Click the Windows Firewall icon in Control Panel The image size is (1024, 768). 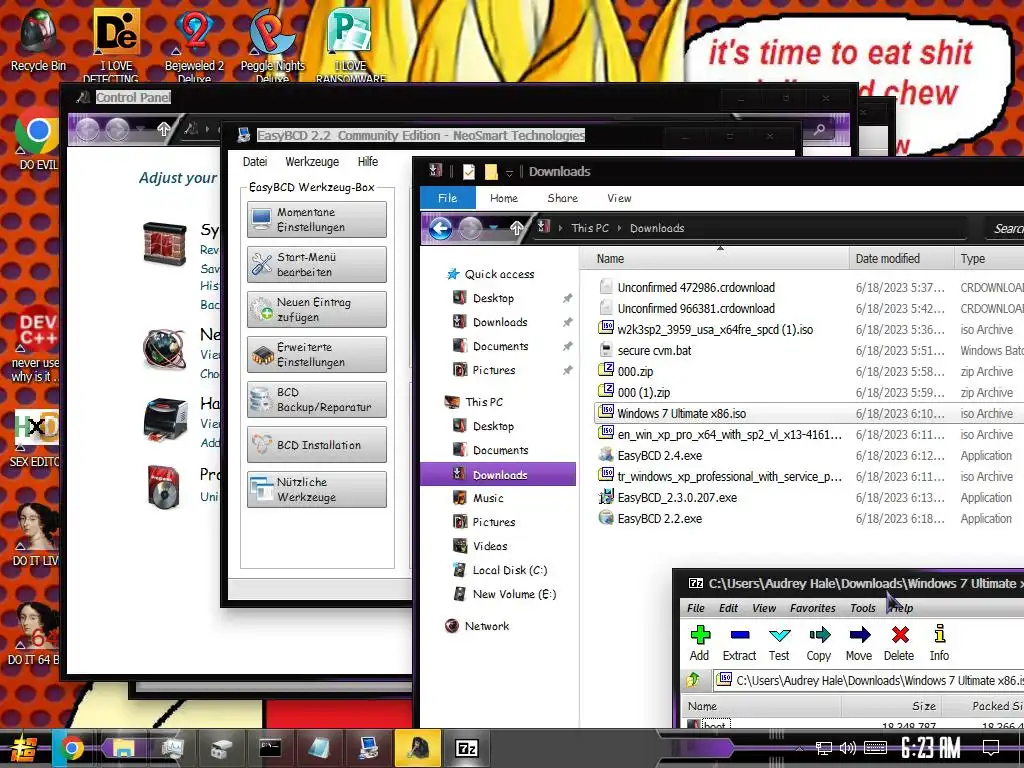[x=165, y=244]
